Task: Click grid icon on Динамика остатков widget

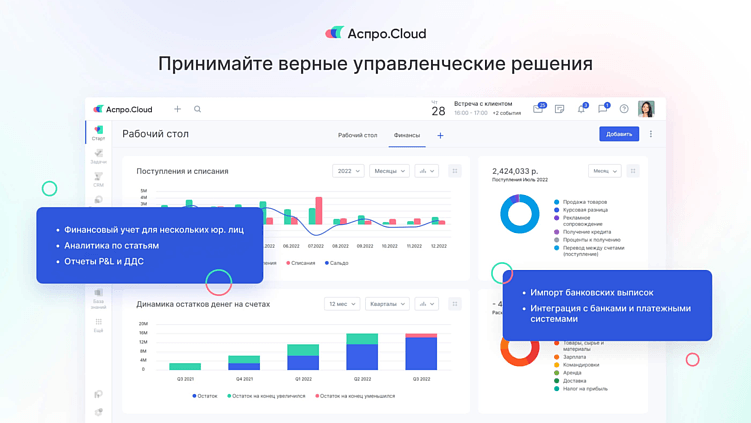Action: coord(455,304)
